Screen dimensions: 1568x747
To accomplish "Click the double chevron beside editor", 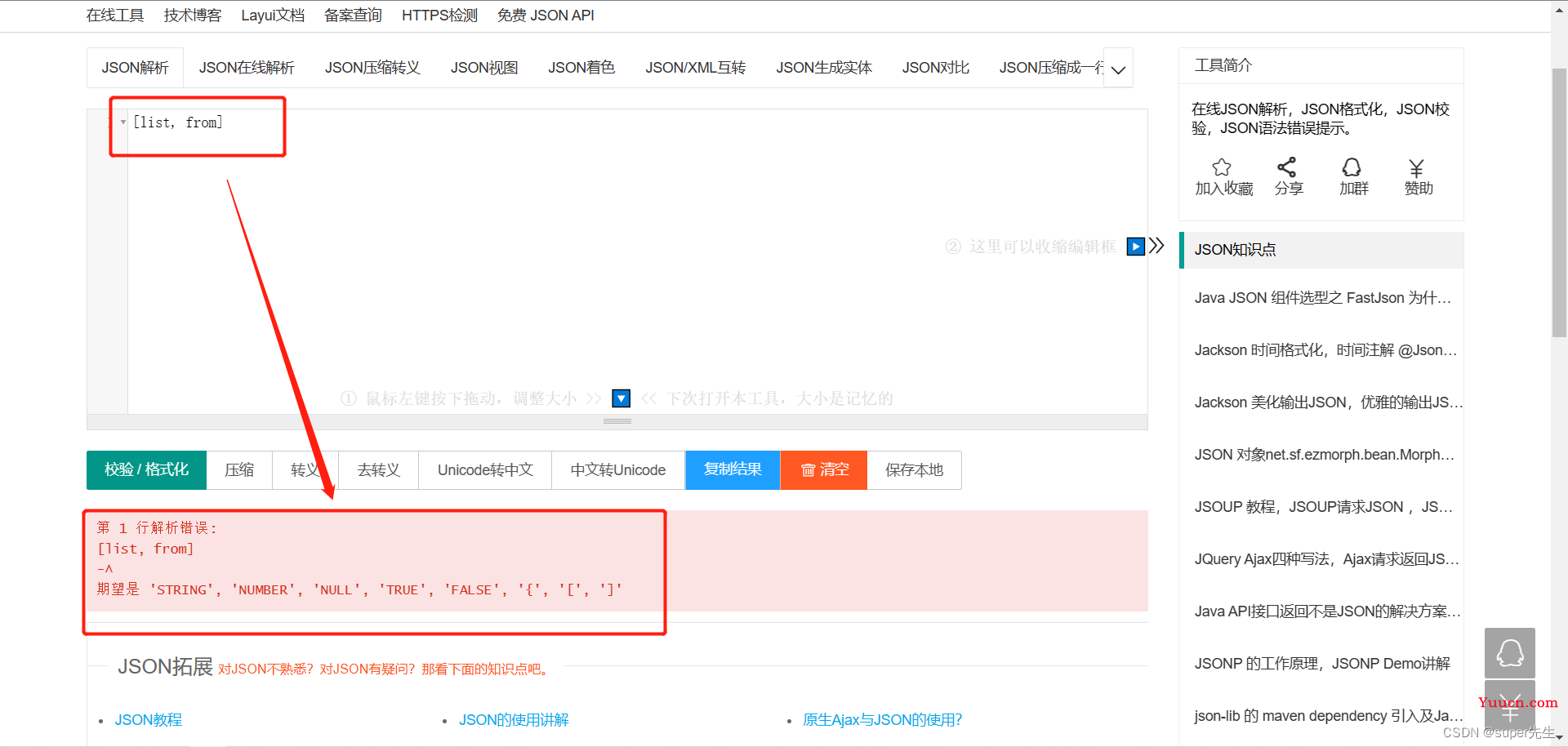I will coord(1156,246).
